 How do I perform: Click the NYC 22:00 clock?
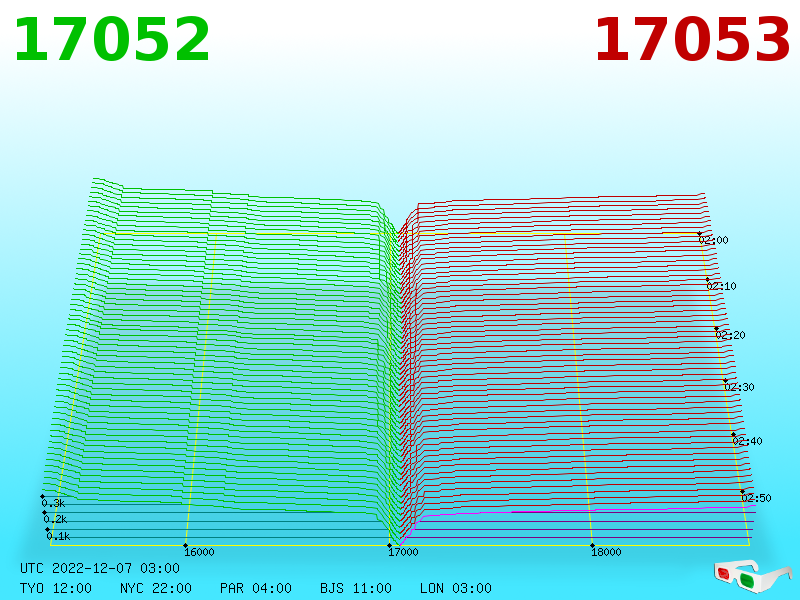point(156,588)
